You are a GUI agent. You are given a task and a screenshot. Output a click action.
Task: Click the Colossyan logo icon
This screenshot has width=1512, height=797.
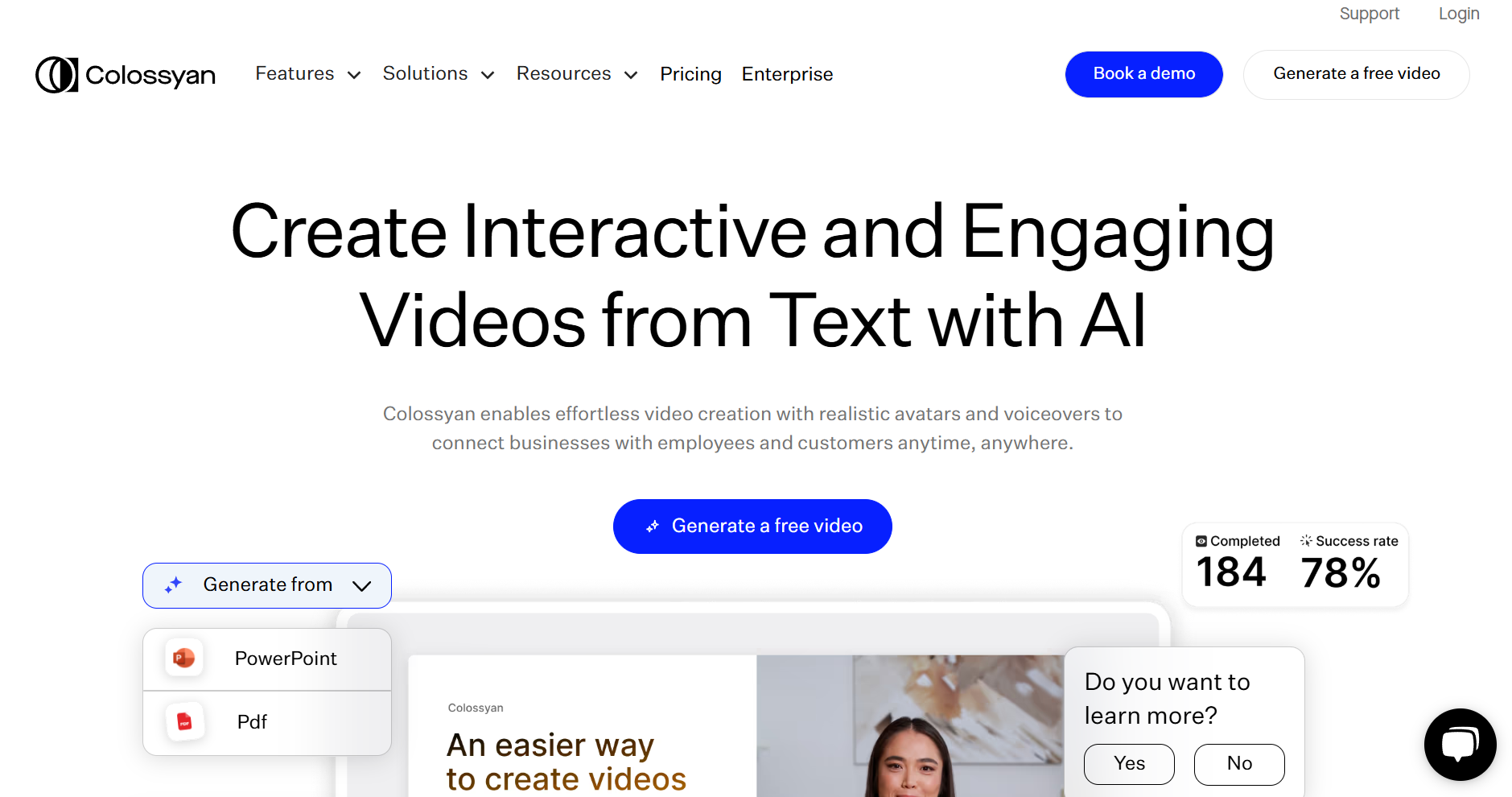click(x=56, y=75)
